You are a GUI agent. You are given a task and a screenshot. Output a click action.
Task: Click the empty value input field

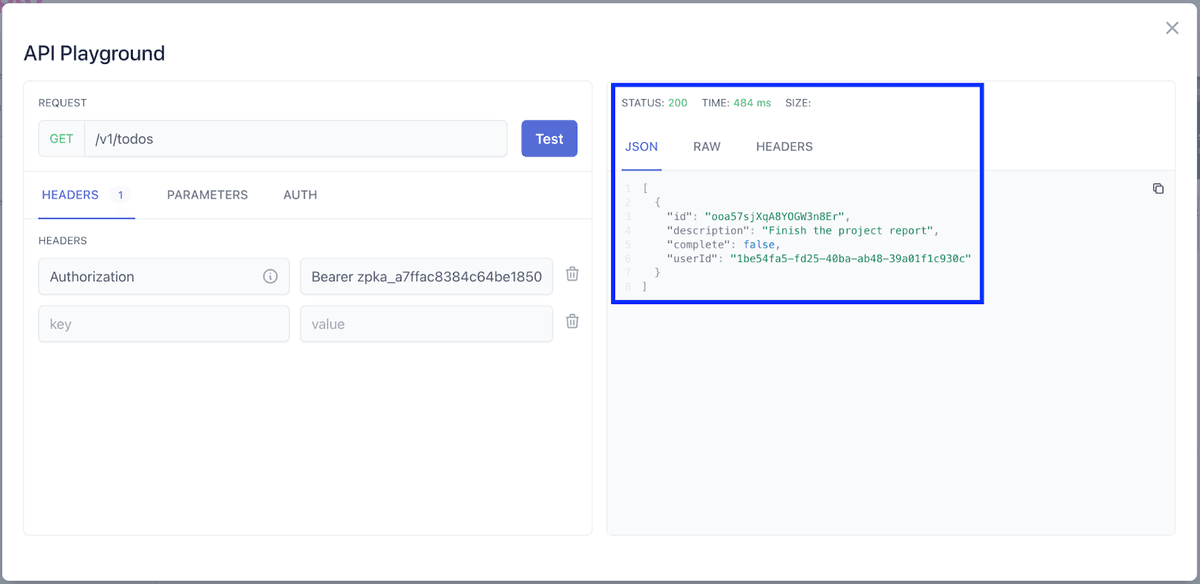click(426, 322)
